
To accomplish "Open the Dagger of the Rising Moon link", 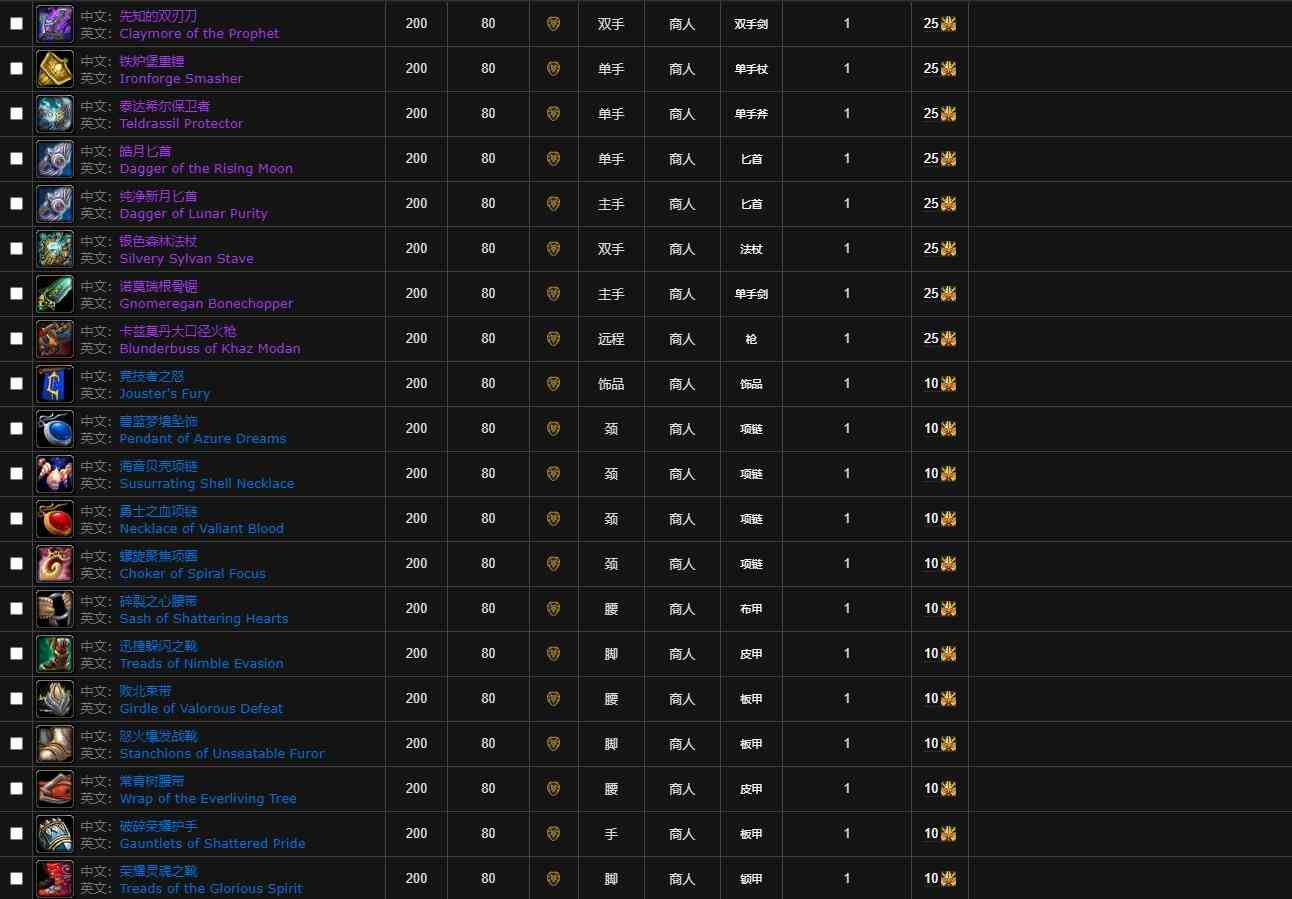I will [x=206, y=168].
